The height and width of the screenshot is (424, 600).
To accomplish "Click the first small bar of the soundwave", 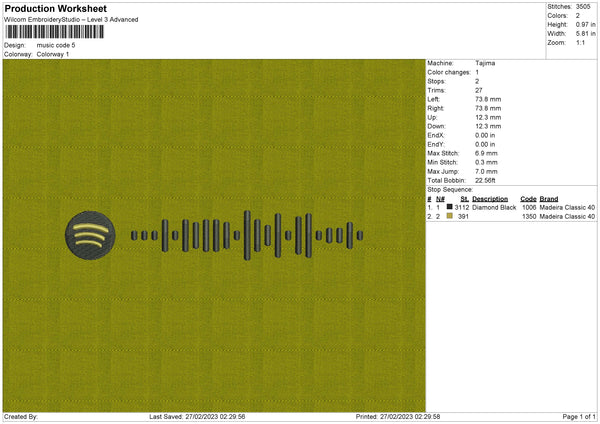I will [x=134, y=235].
